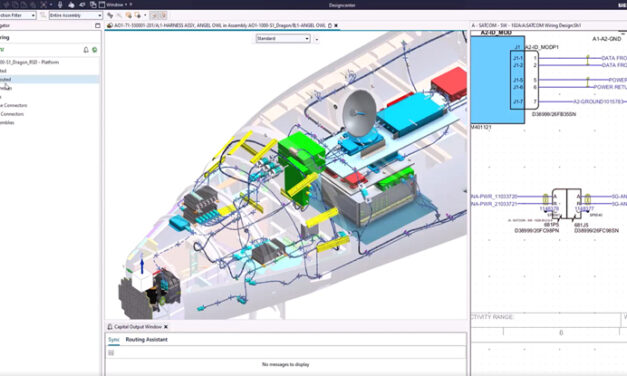The image size is (627, 376).
Task: Click the microphone icon in the title bar
Action: pyautogui.click(x=60, y=4)
